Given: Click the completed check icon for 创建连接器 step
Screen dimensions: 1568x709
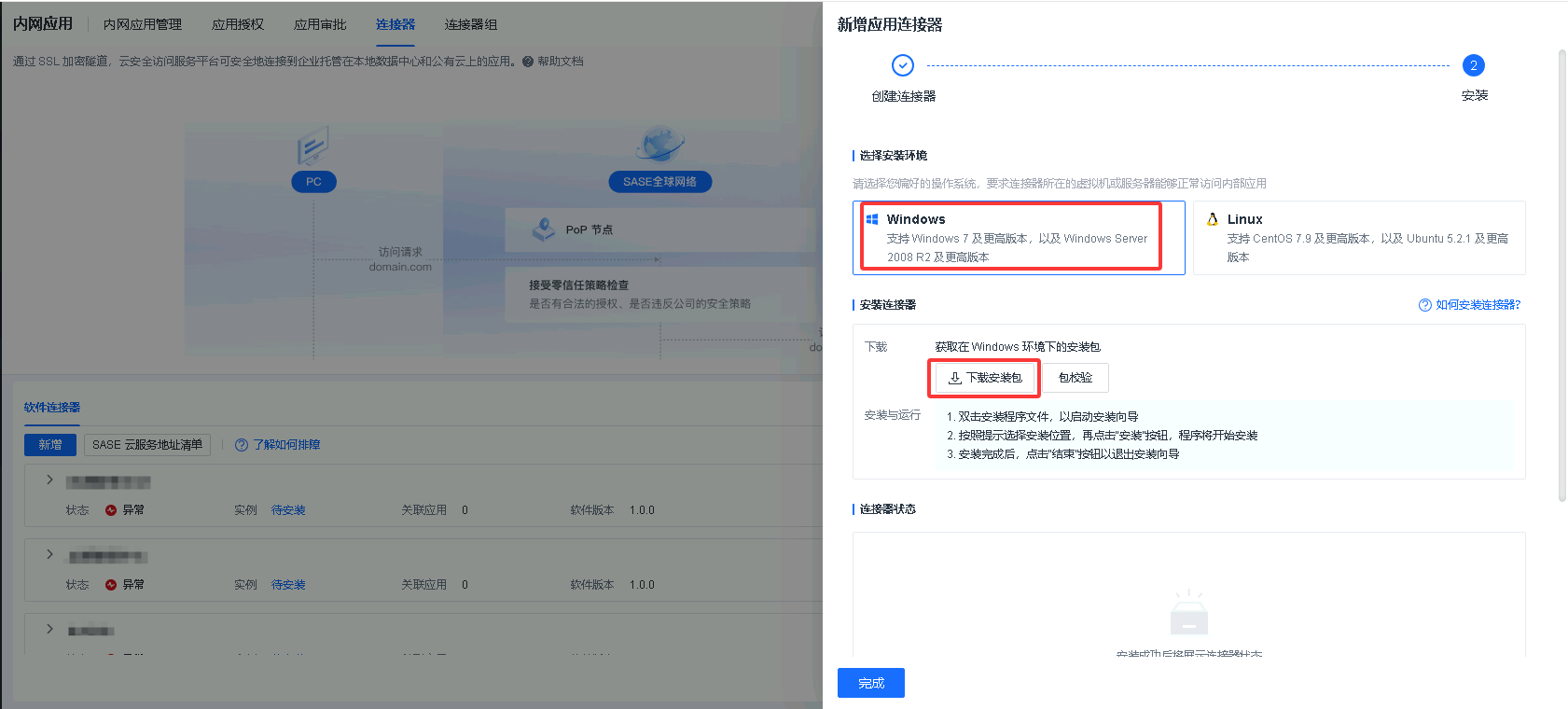Looking at the screenshot, I should 903,65.
